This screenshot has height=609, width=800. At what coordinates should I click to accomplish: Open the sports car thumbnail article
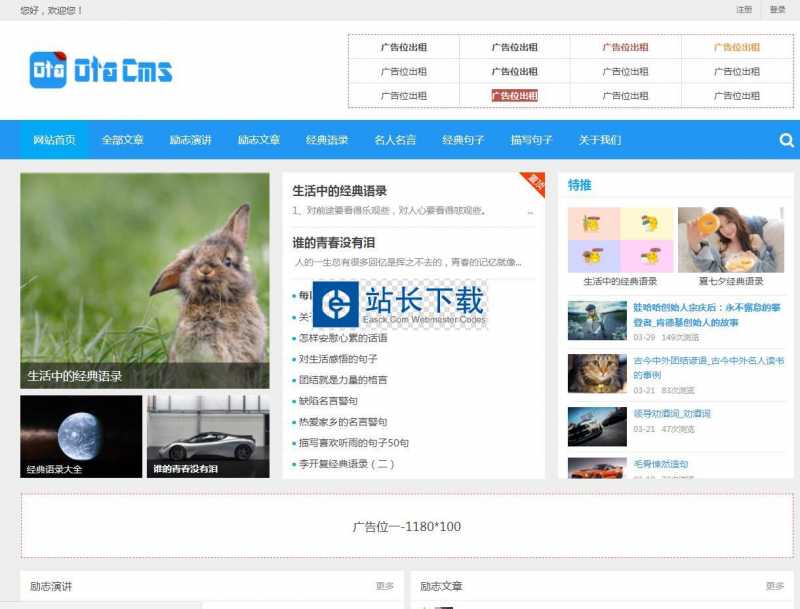pyautogui.click(x=208, y=435)
